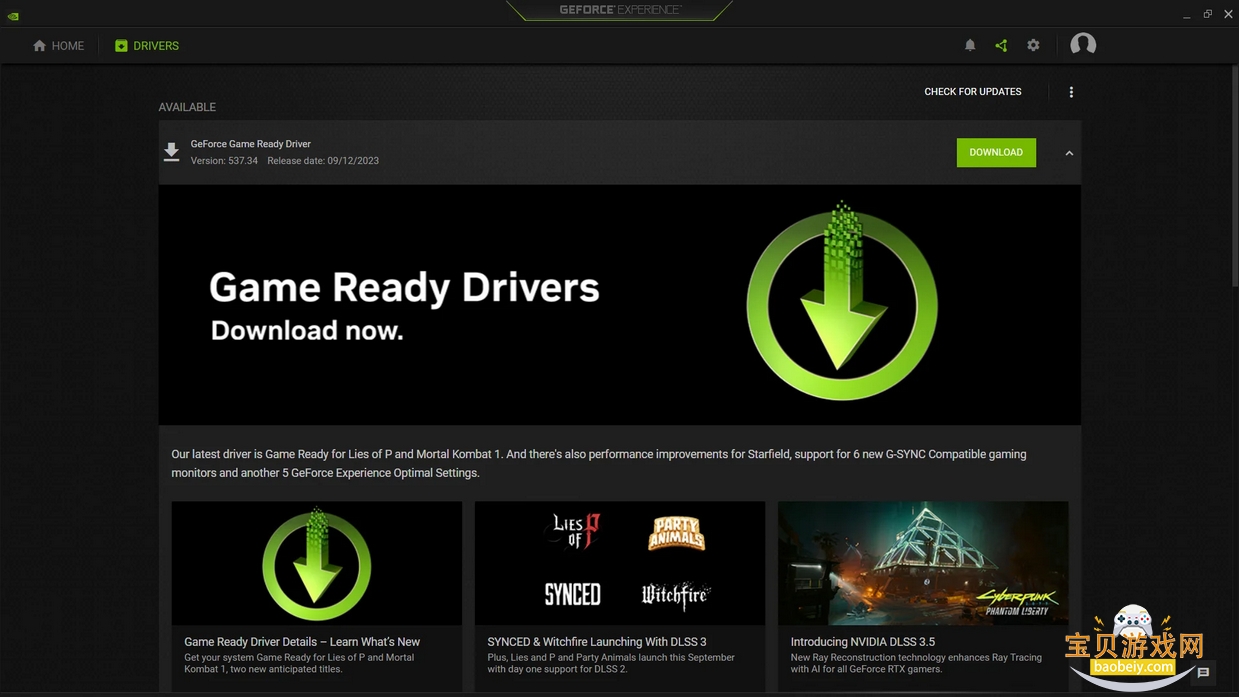Click Check for Updates

(x=973, y=92)
